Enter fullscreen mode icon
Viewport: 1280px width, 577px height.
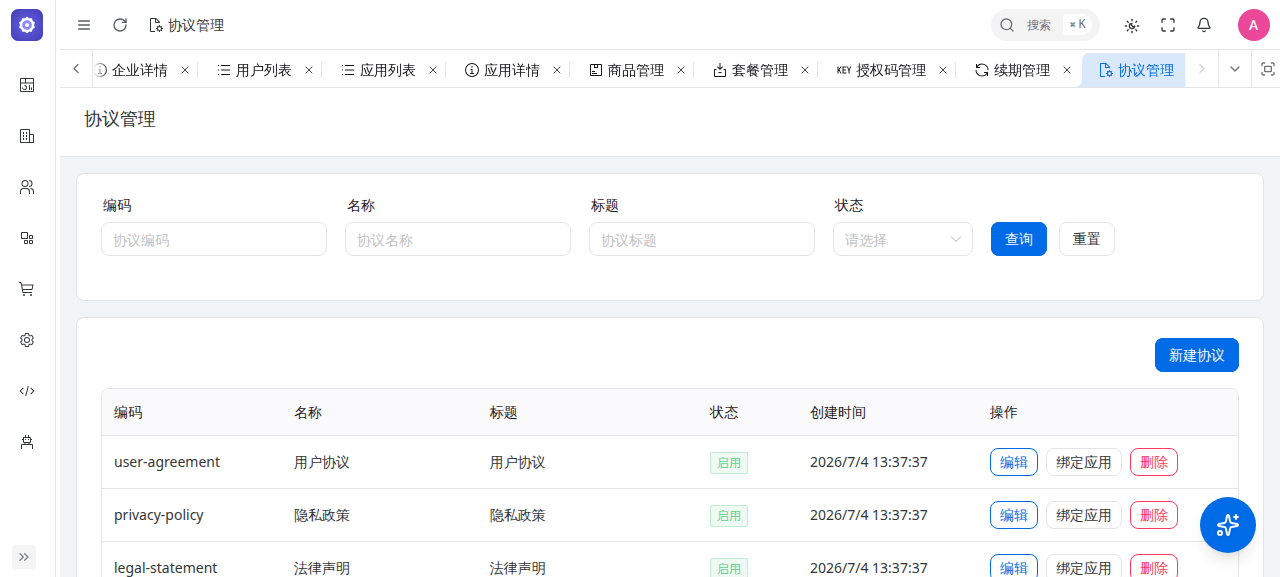[x=1168, y=25]
